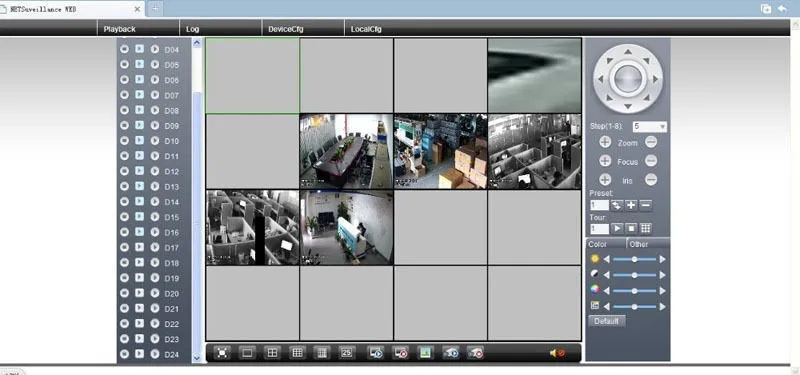800x375 pixels.
Task: Click the PTZ down arrow
Action: (628, 107)
